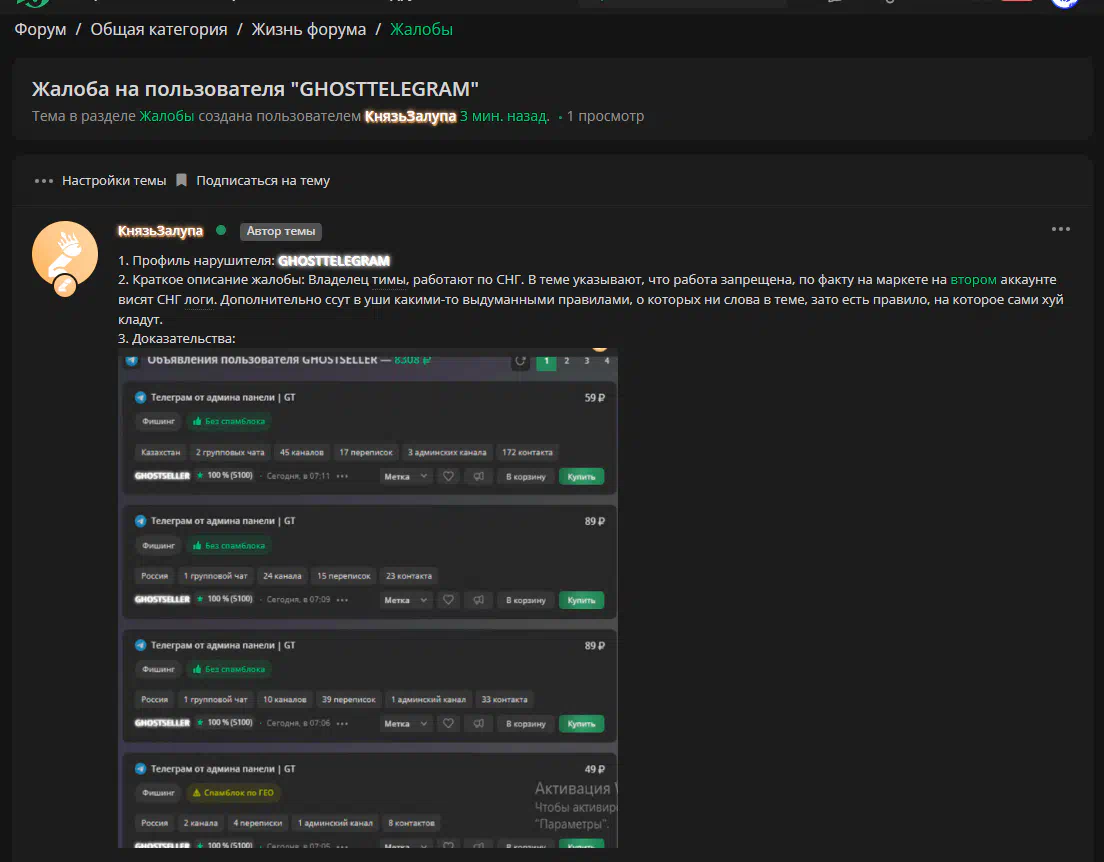Click Telegram icon of the 49 ₽ listing
The width and height of the screenshot is (1104, 862).
coord(140,769)
